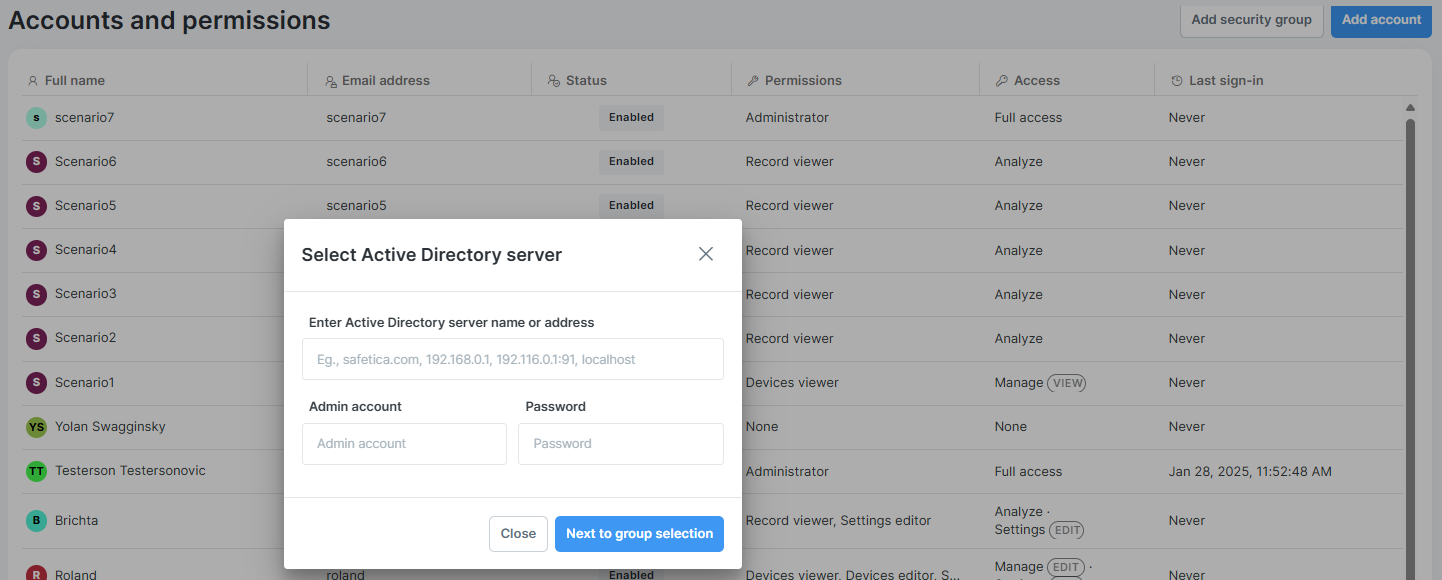Toggle the Enabled badge for scenario7
1442x580 pixels.
(631, 117)
